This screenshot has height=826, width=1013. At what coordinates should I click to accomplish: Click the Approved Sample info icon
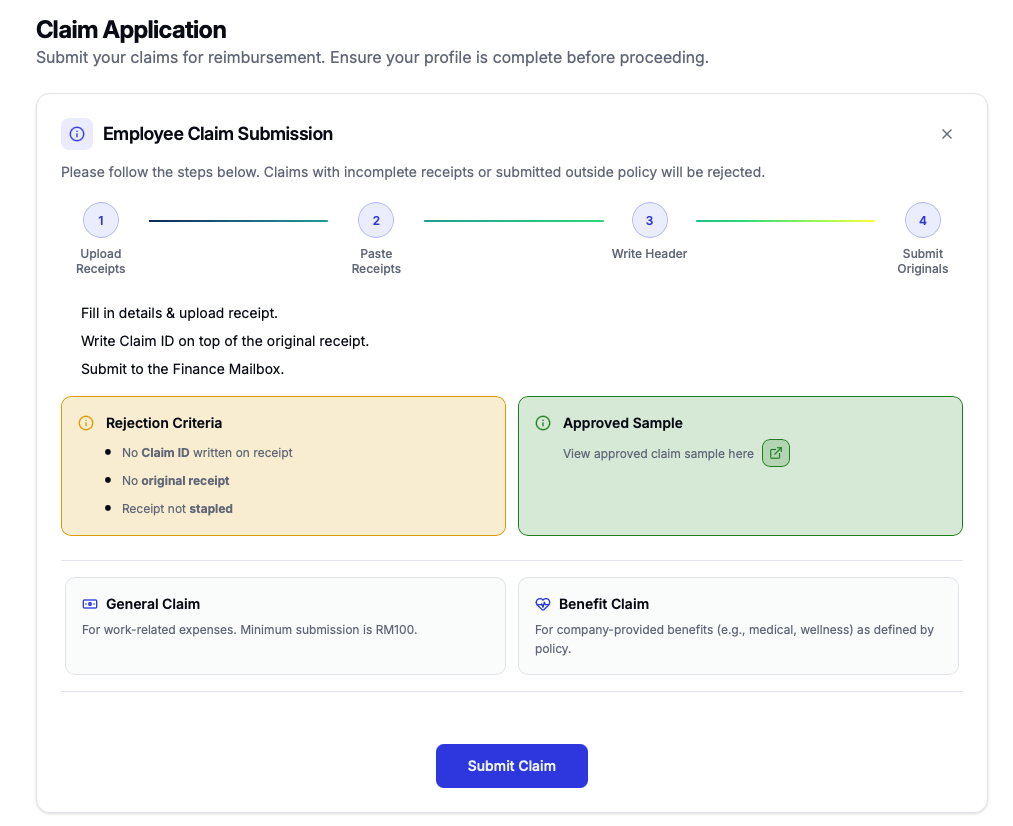pyautogui.click(x=543, y=423)
